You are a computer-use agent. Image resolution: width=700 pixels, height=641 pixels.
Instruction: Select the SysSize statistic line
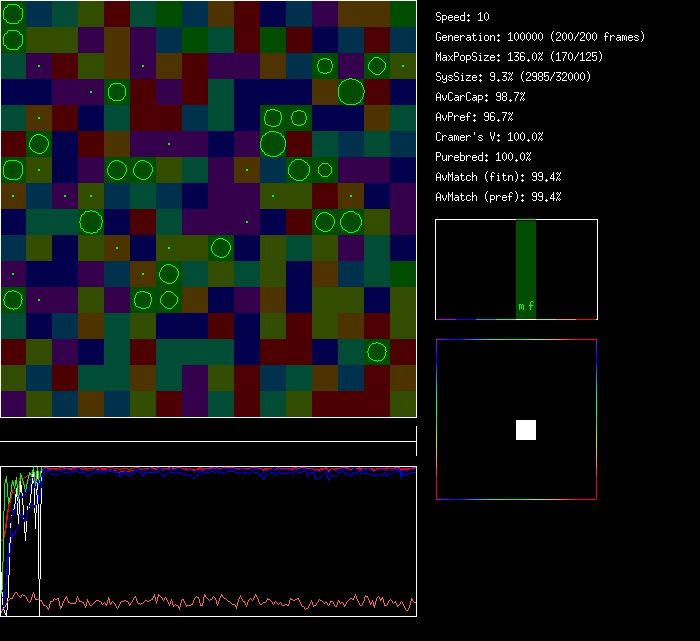(512, 77)
